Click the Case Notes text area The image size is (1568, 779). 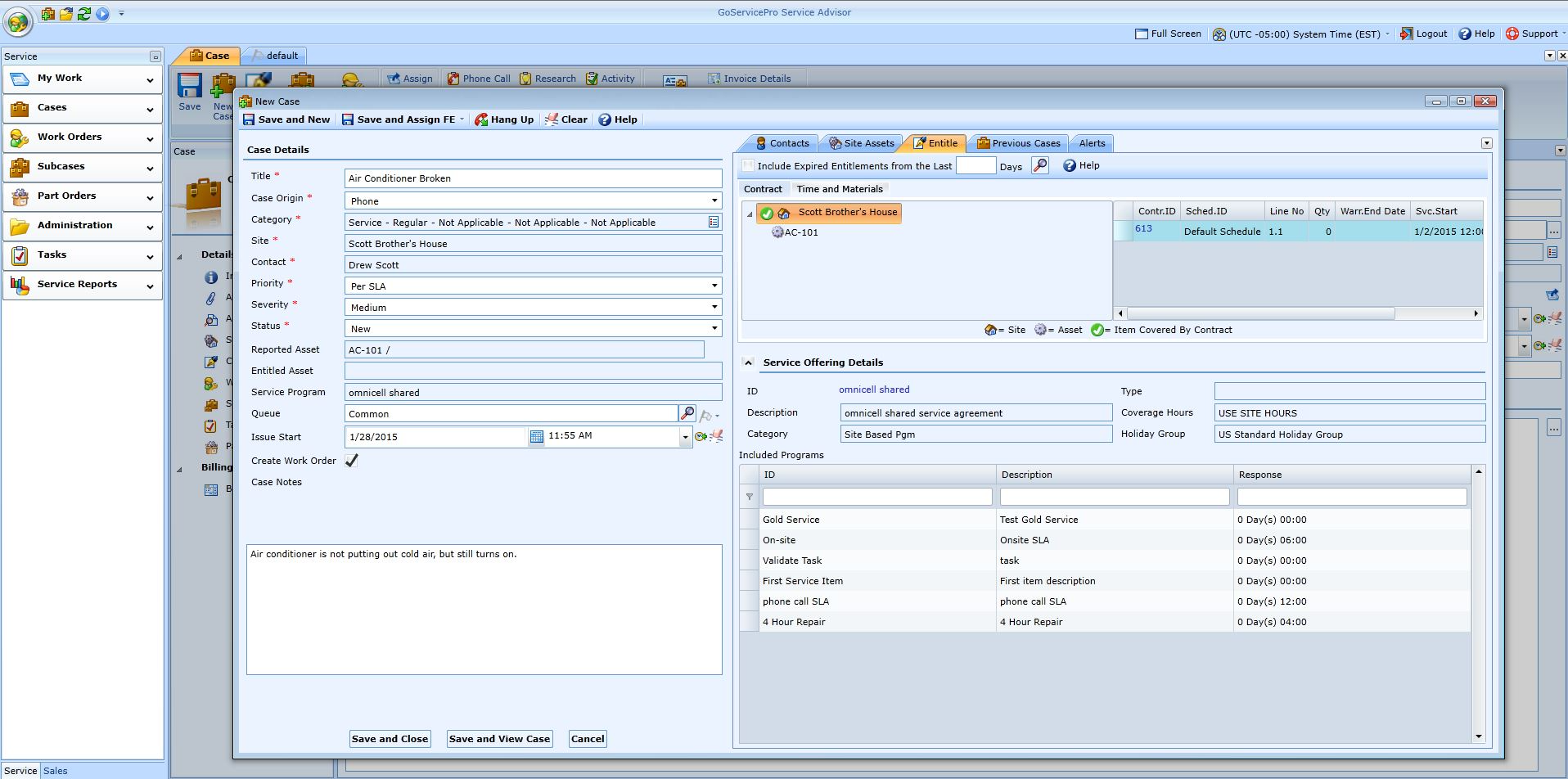click(x=484, y=610)
